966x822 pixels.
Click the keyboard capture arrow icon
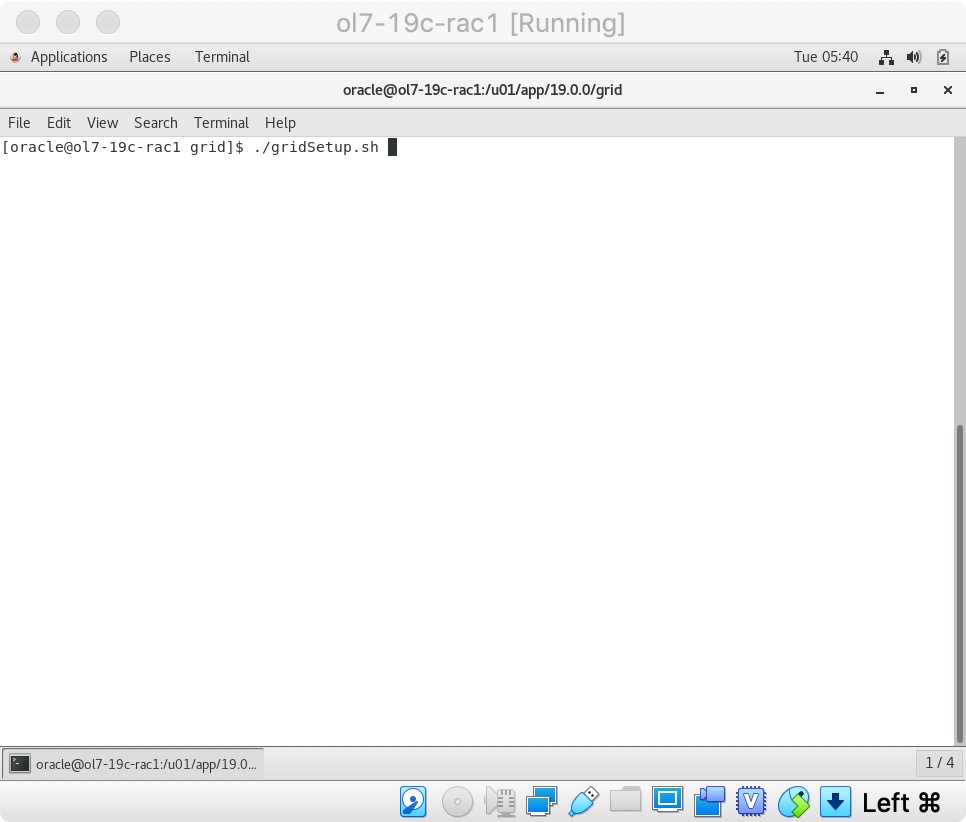pyautogui.click(x=835, y=802)
